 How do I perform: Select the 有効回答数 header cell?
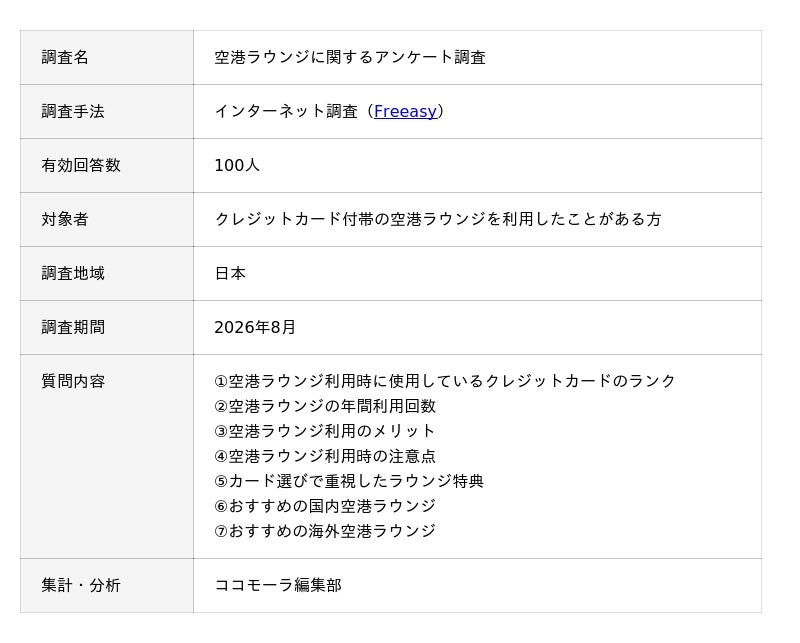[x=107, y=165]
